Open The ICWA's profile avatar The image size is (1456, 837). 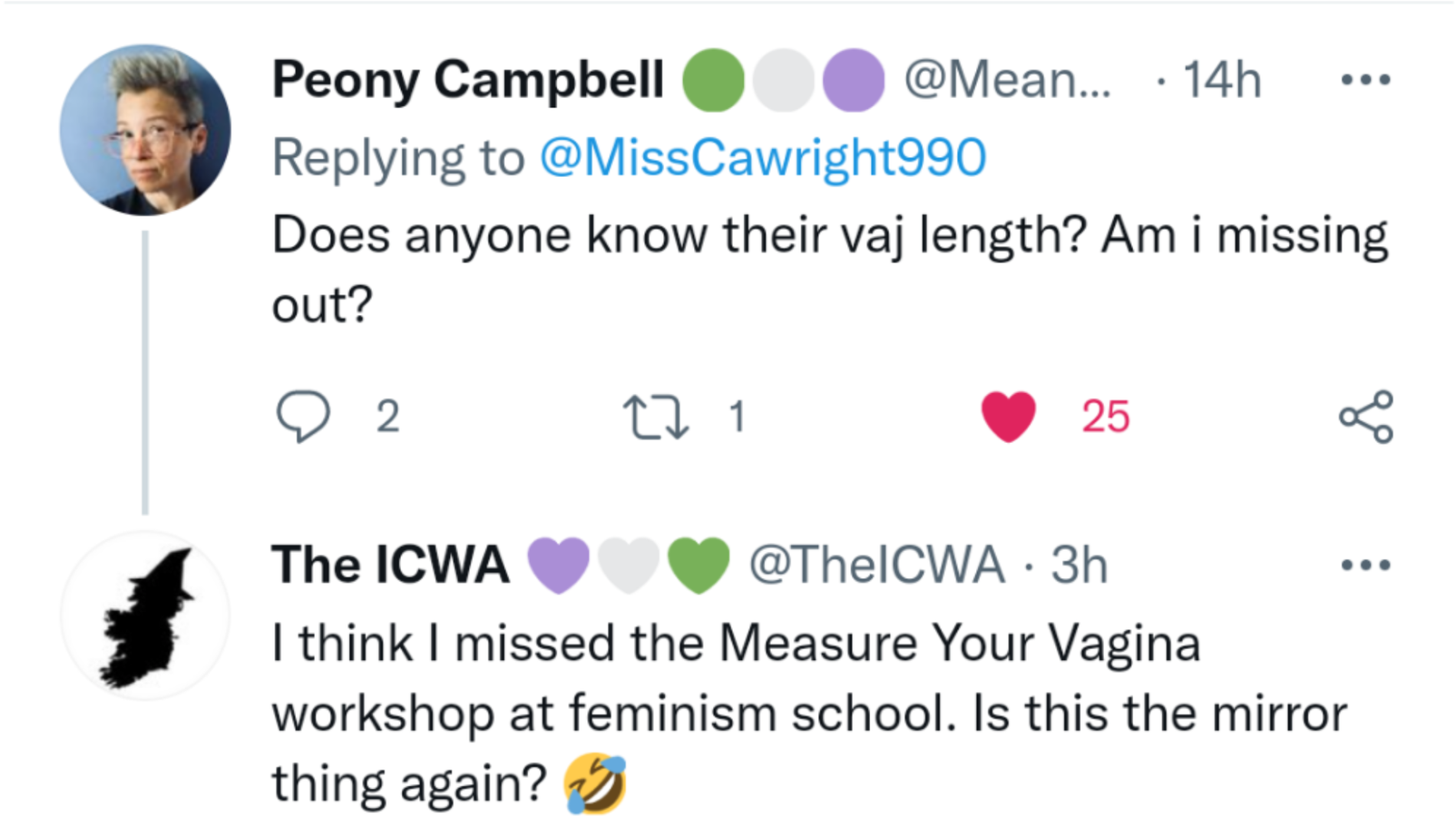point(145,615)
